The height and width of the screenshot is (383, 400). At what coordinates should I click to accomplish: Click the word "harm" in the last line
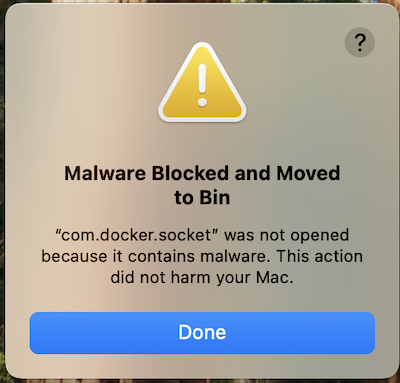click(x=191, y=277)
